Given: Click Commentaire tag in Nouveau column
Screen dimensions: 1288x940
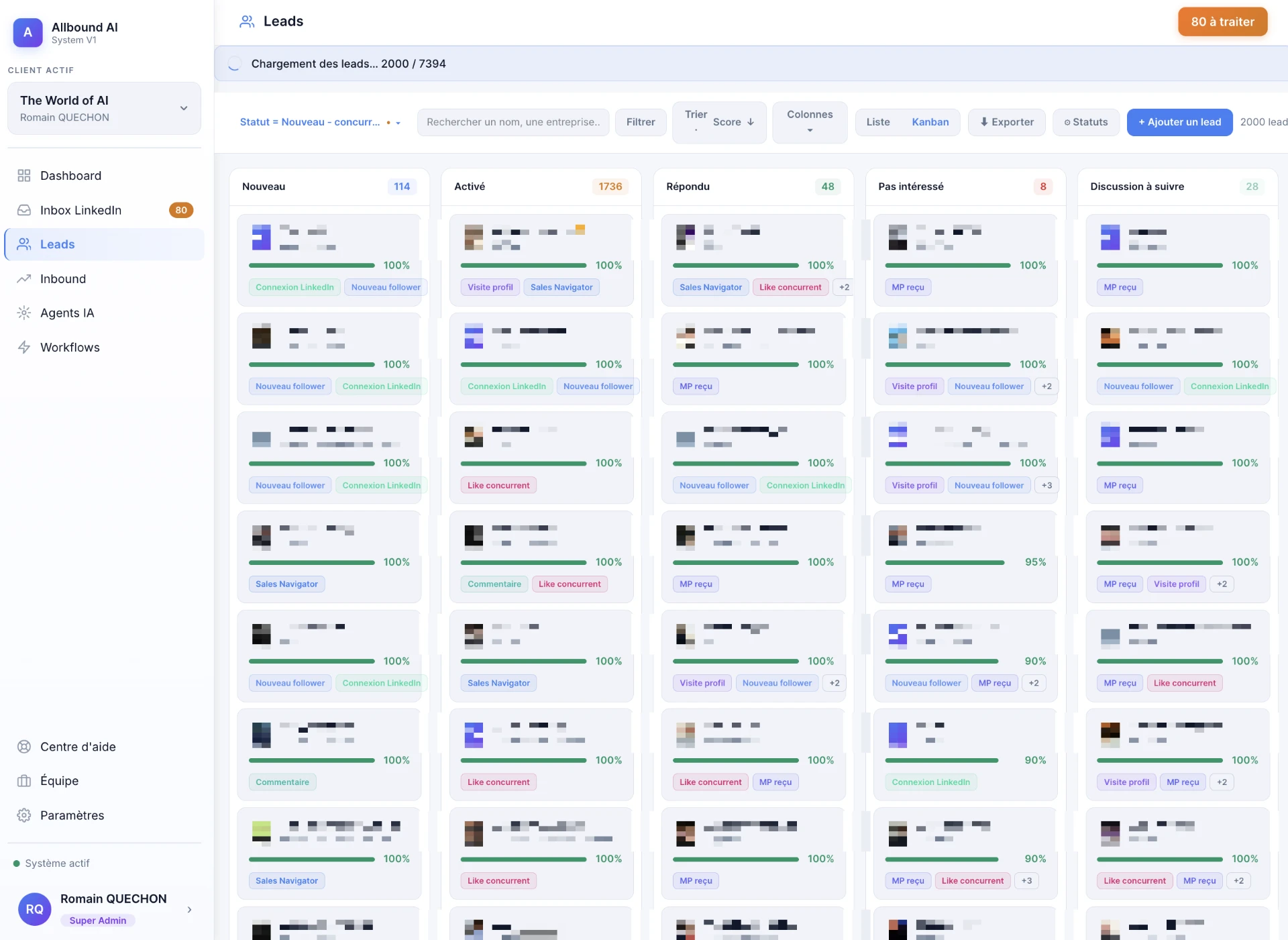Looking at the screenshot, I should [282, 782].
